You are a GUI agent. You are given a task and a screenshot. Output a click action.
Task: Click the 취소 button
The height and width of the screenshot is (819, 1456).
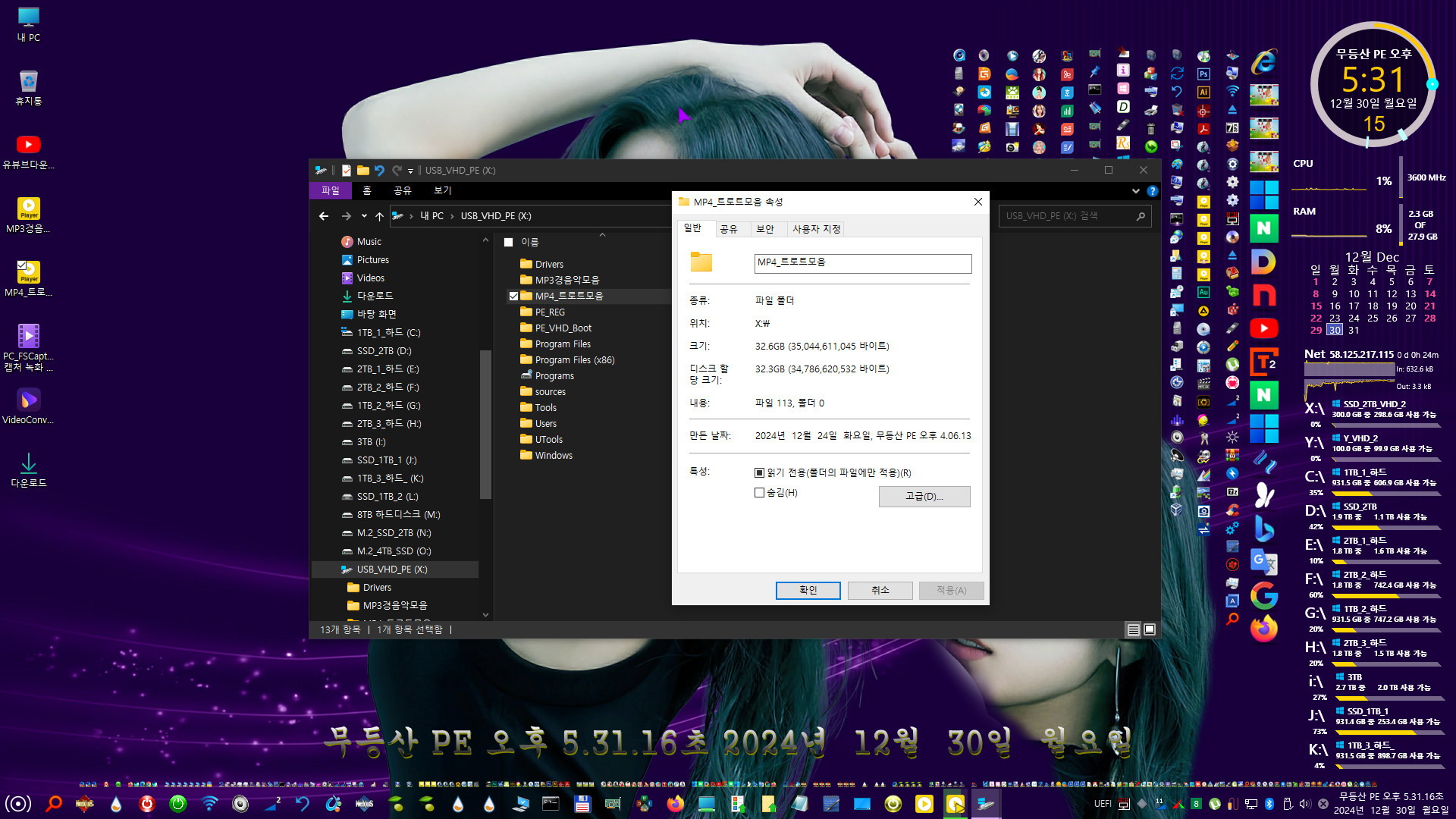coord(880,590)
